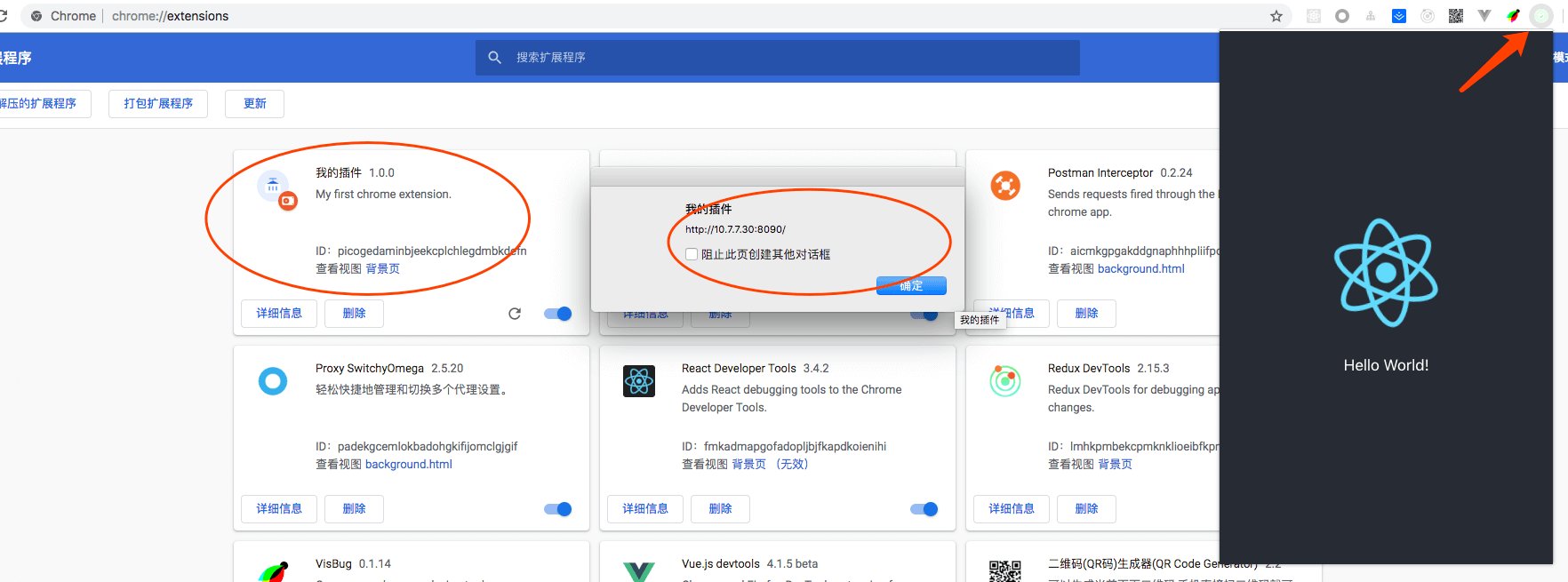
Task: Click the Chrome site-info icon in address bar
Action: pyautogui.click(x=36, y=16)
